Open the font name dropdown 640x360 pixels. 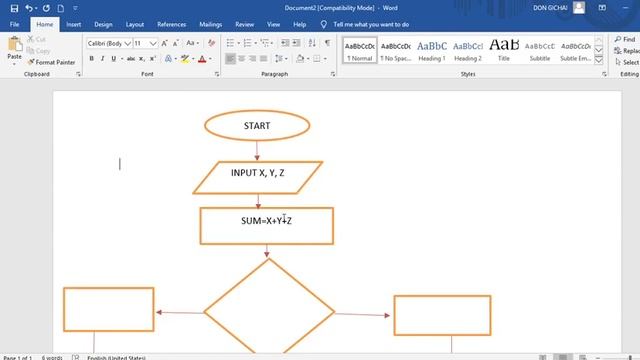click(128, 43)
